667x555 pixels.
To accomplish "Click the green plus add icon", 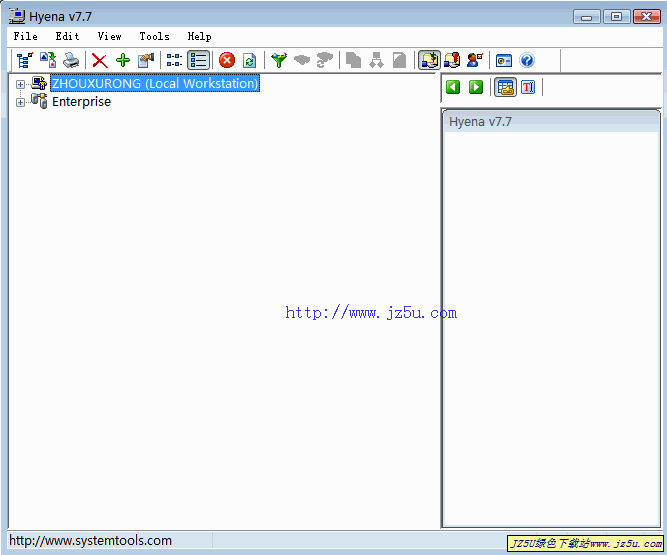I will coord(123,60).
